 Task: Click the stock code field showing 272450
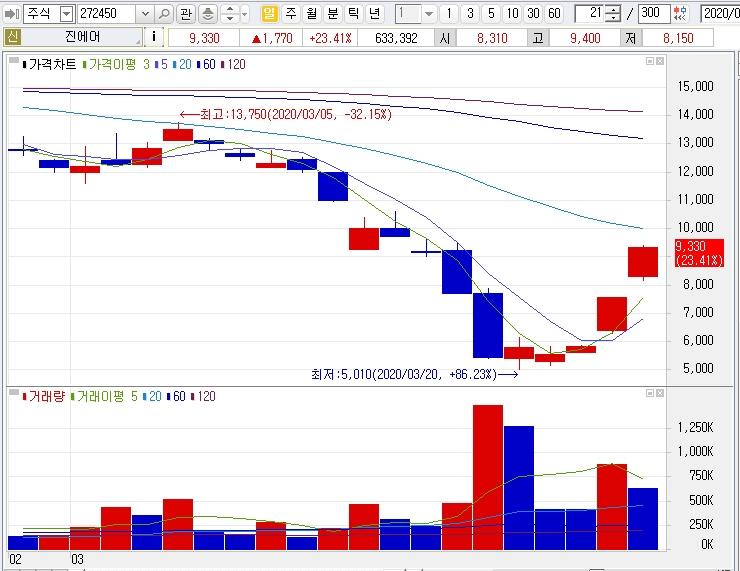pos(107,14)
